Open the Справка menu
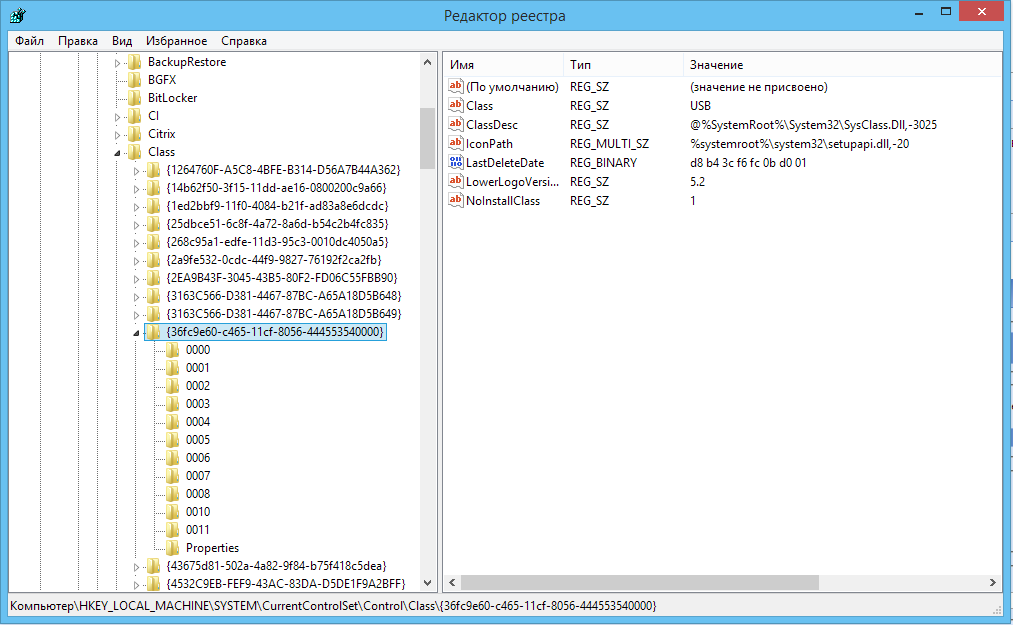Screen dimensions: 1013x625 (x=243, y=41)
